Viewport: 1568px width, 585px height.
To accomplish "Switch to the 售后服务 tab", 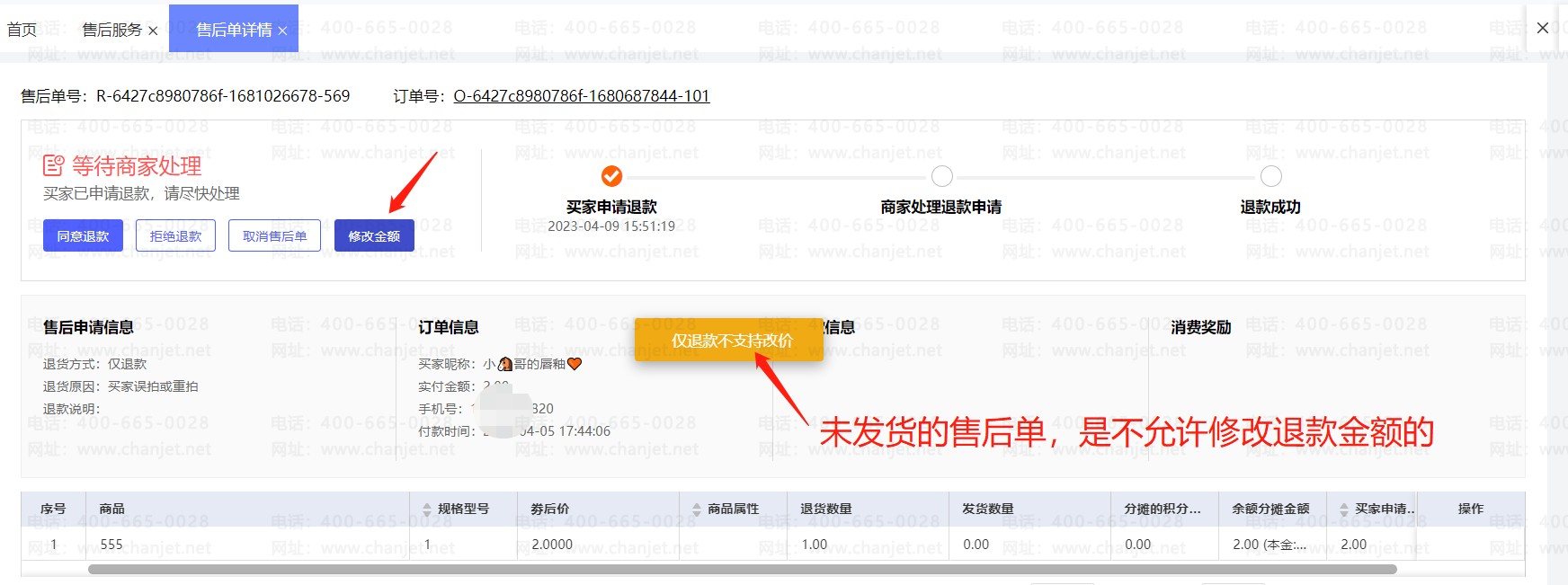I will click(111, 30).
